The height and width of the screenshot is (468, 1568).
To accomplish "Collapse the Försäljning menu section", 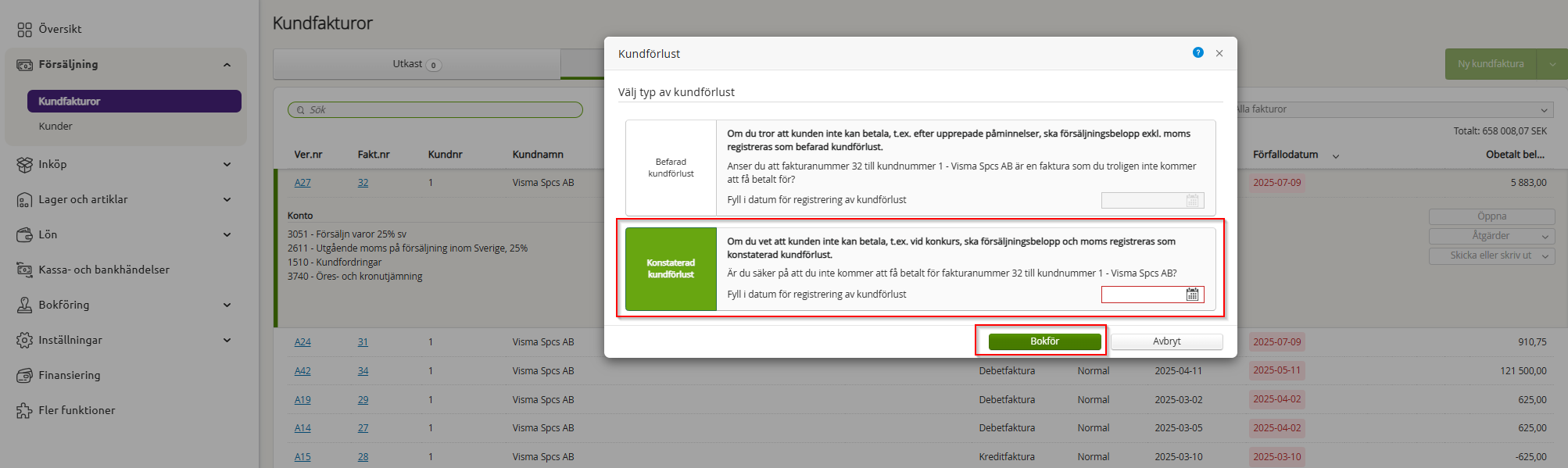I will [x=227, y=65].
